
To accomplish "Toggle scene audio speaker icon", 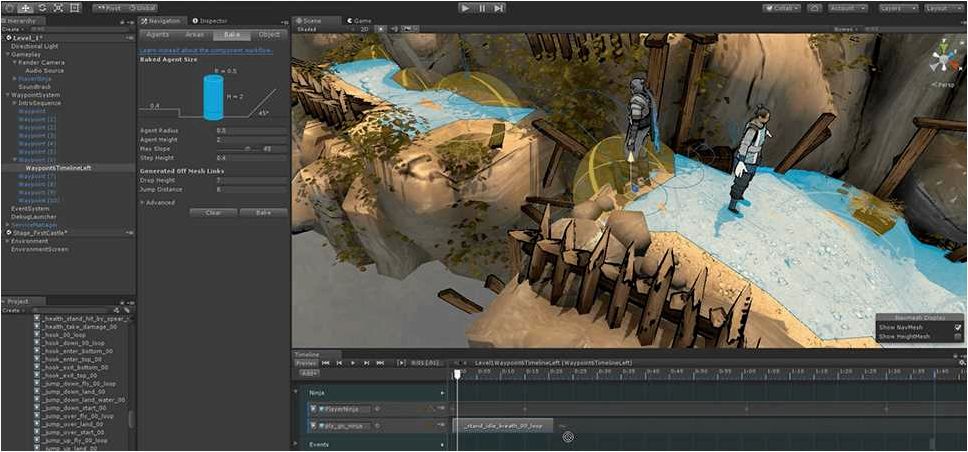I will [395, 28].
